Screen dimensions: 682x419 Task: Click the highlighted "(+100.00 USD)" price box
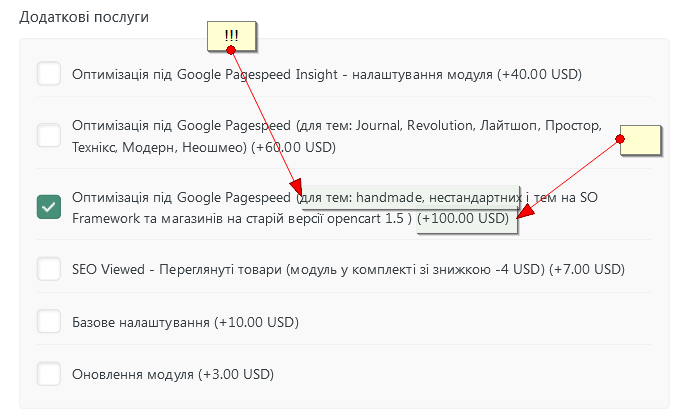(464, 219)
